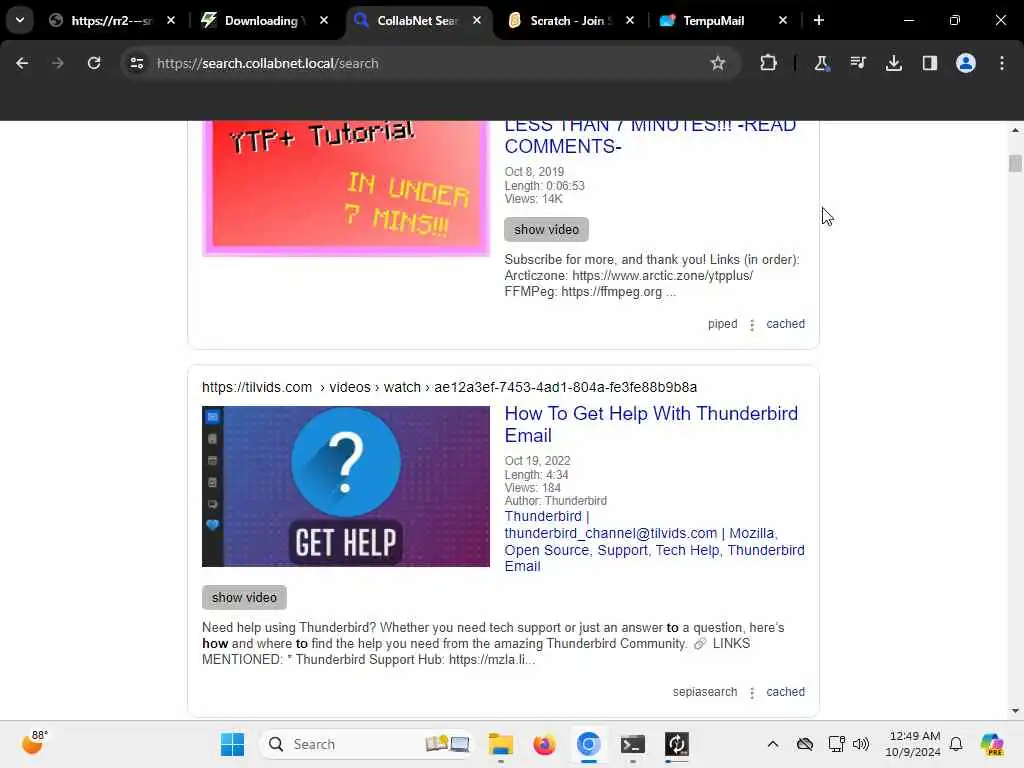Open the Chrome taskbar icon
The image size is (1024, 768).
[x=588, y=744]
